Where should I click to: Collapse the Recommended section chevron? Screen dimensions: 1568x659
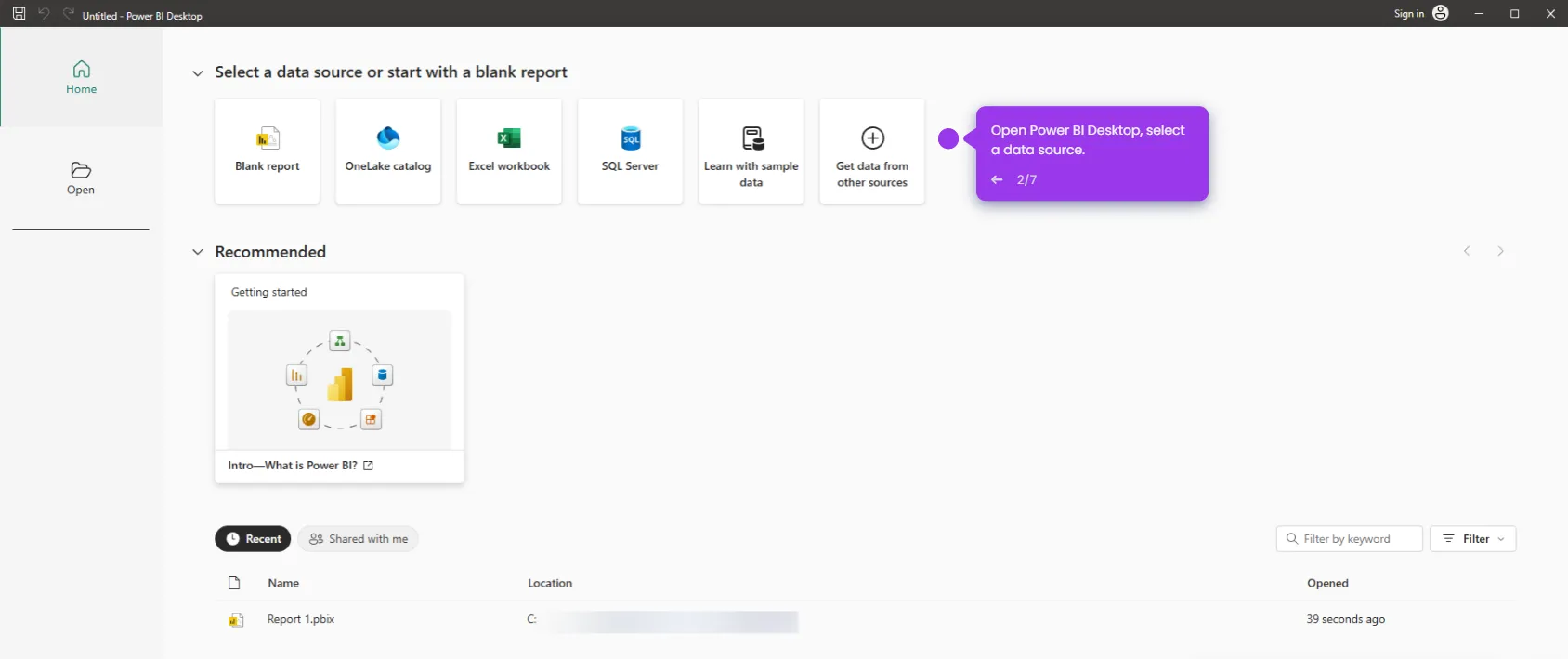tap(197, 252)
